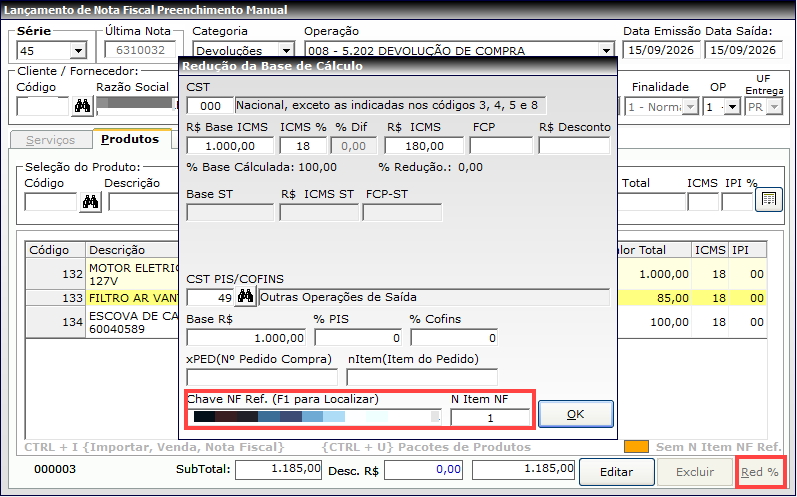Focus the xPED Nº Pedido Compra field
Viewport: 797px width, 497px height.
[262, 377]
